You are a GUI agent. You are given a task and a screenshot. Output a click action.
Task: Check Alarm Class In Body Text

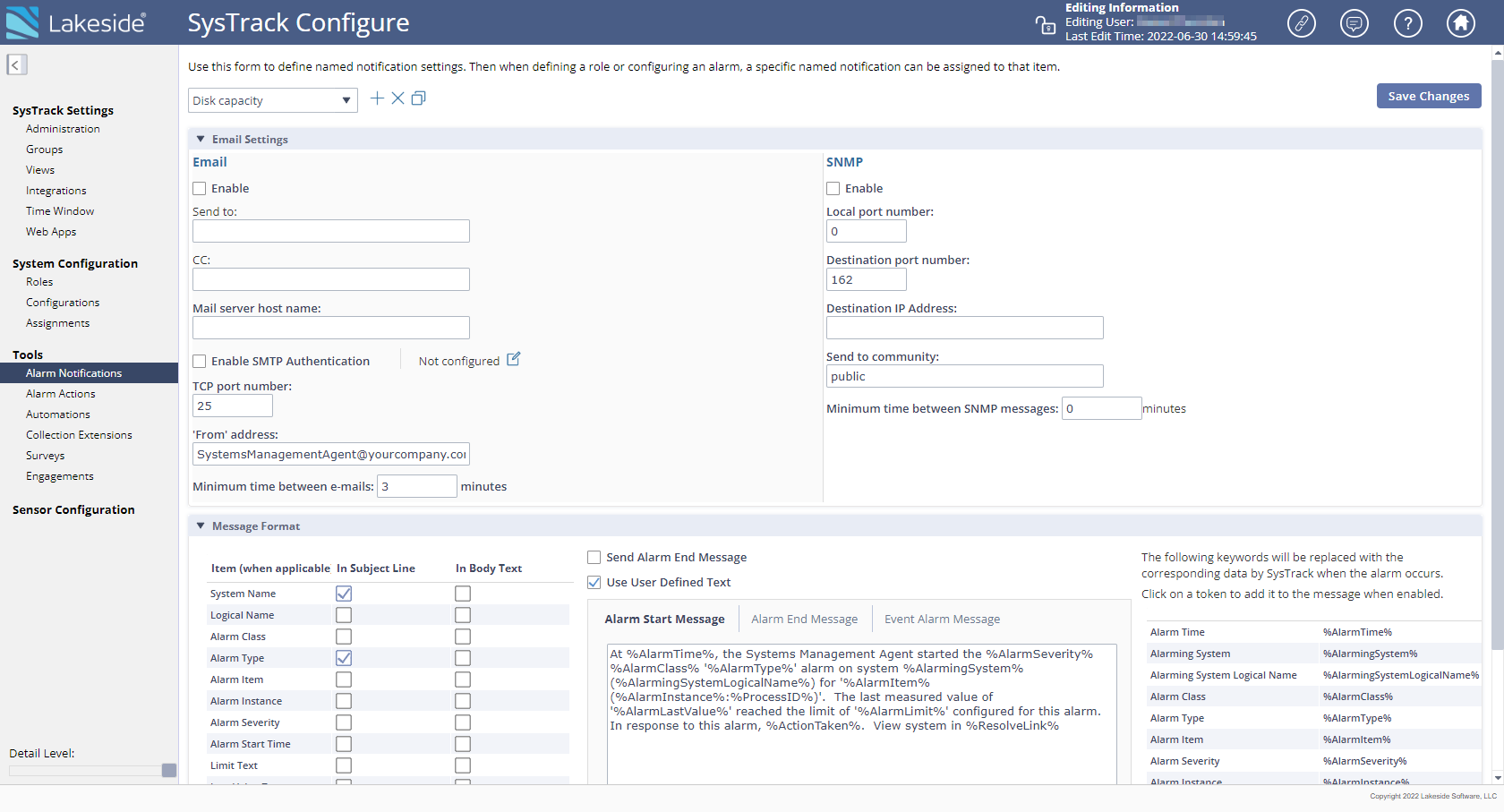463,637
